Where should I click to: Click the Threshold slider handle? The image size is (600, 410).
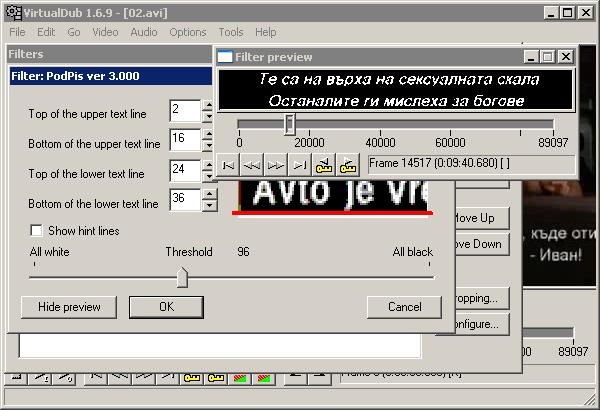click(x=182, y=278)
